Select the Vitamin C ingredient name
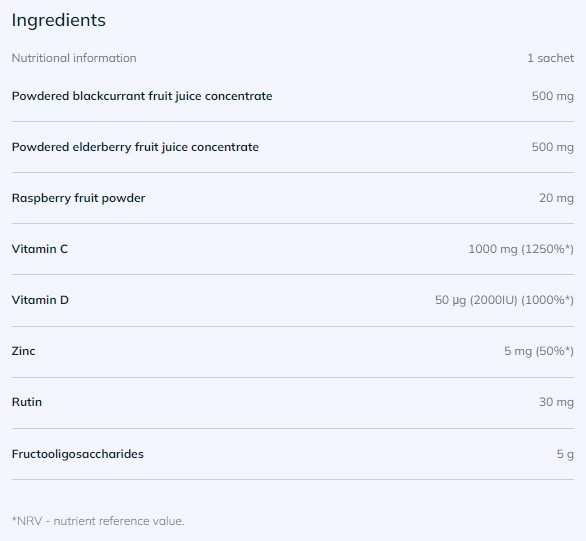 click(x=40, y=249)
